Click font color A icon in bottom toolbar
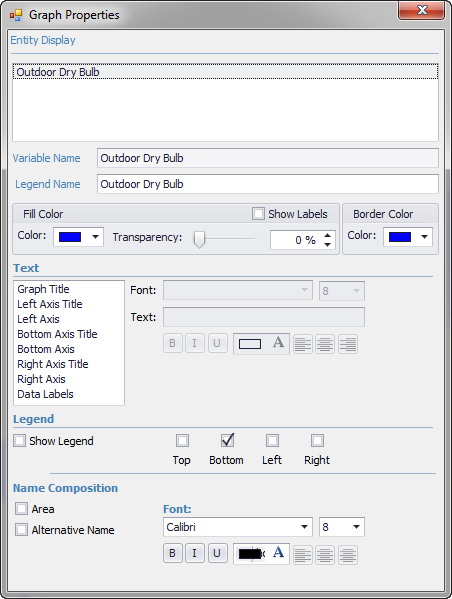 click(x=278, y=552)
